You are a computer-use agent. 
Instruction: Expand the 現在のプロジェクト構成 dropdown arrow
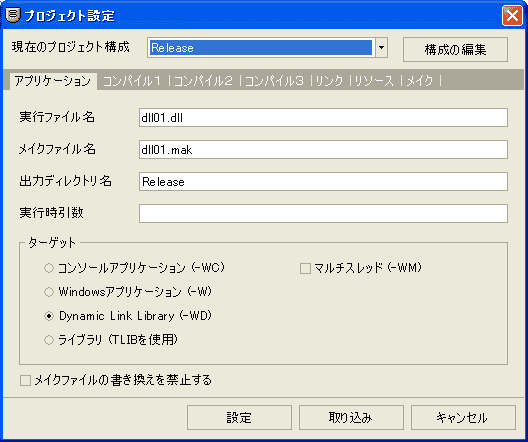(381, 47)
